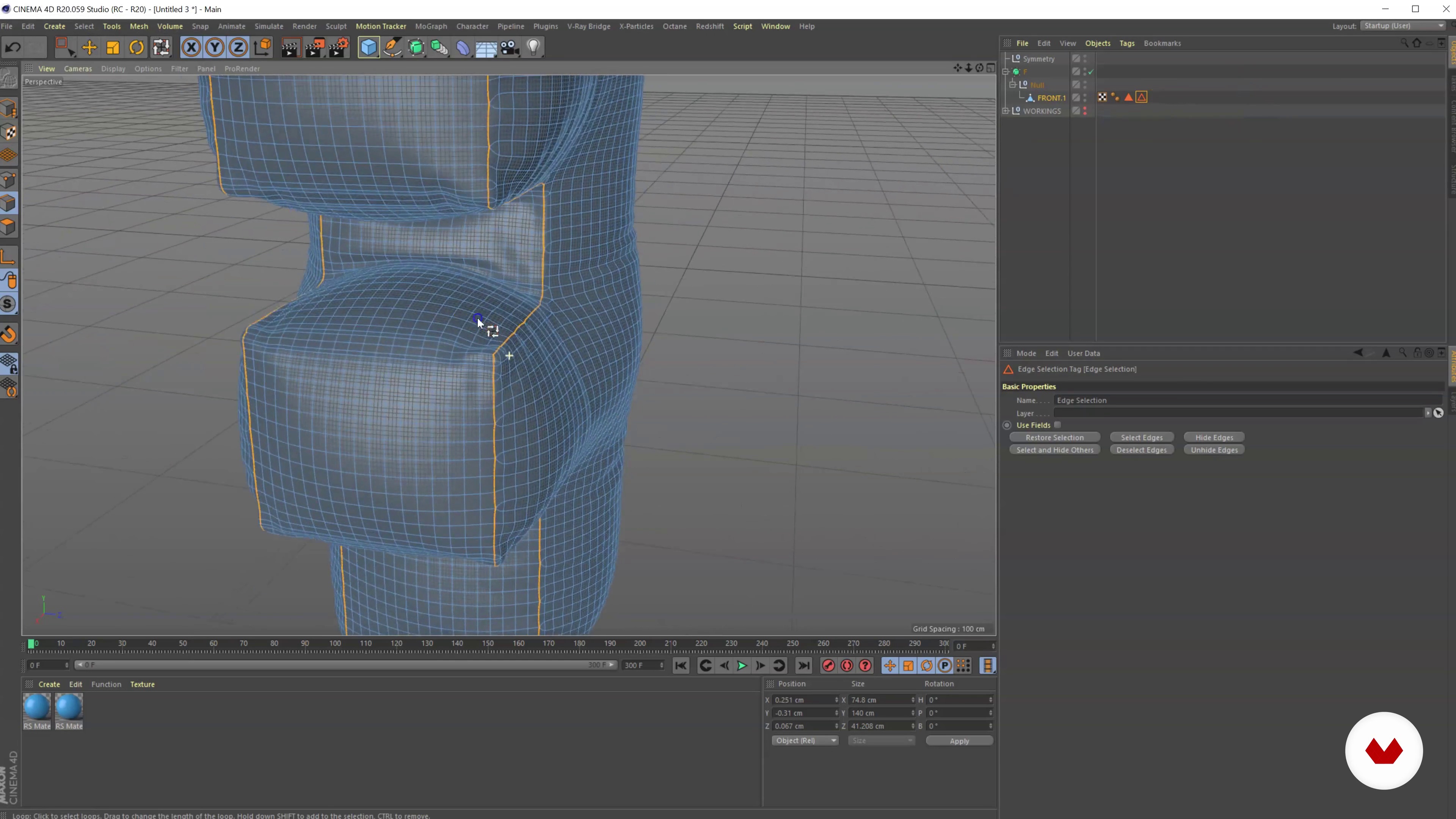
Task: Click stepper on 300 F end frame field
Action: pyautogui.click(x=661, y=665)
